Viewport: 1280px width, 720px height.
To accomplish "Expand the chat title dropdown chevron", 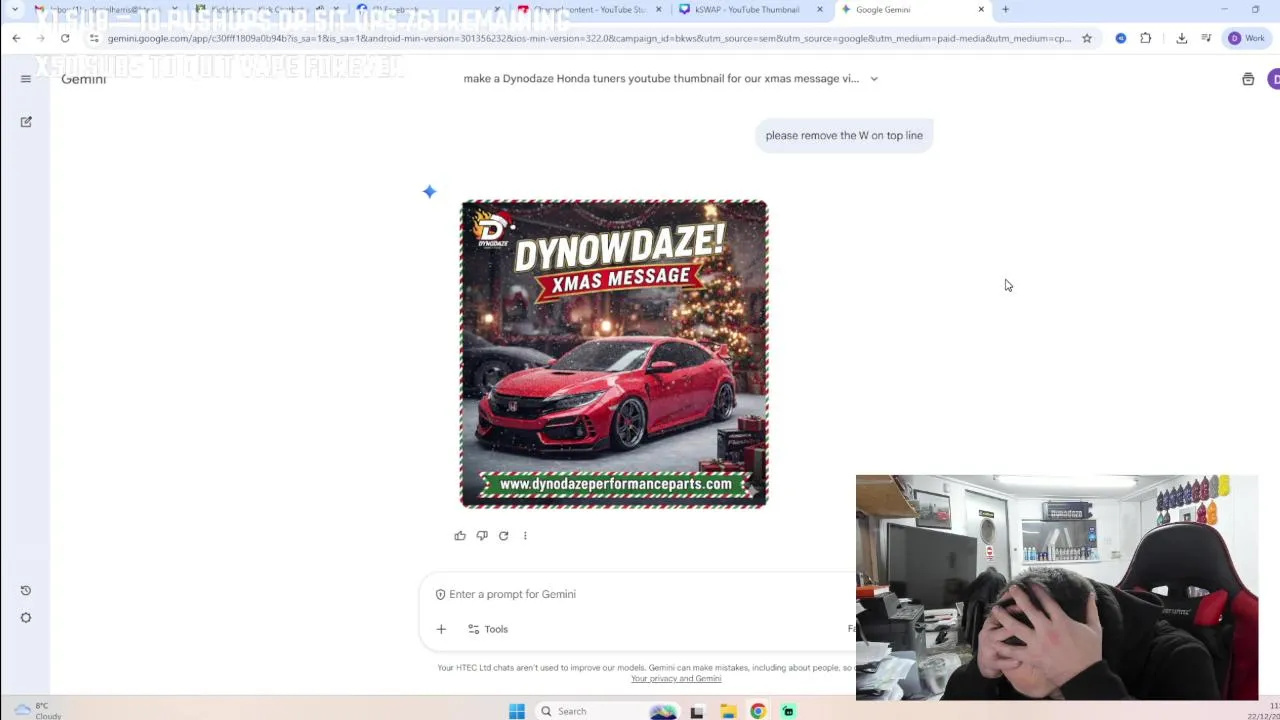I will (874, 79).
